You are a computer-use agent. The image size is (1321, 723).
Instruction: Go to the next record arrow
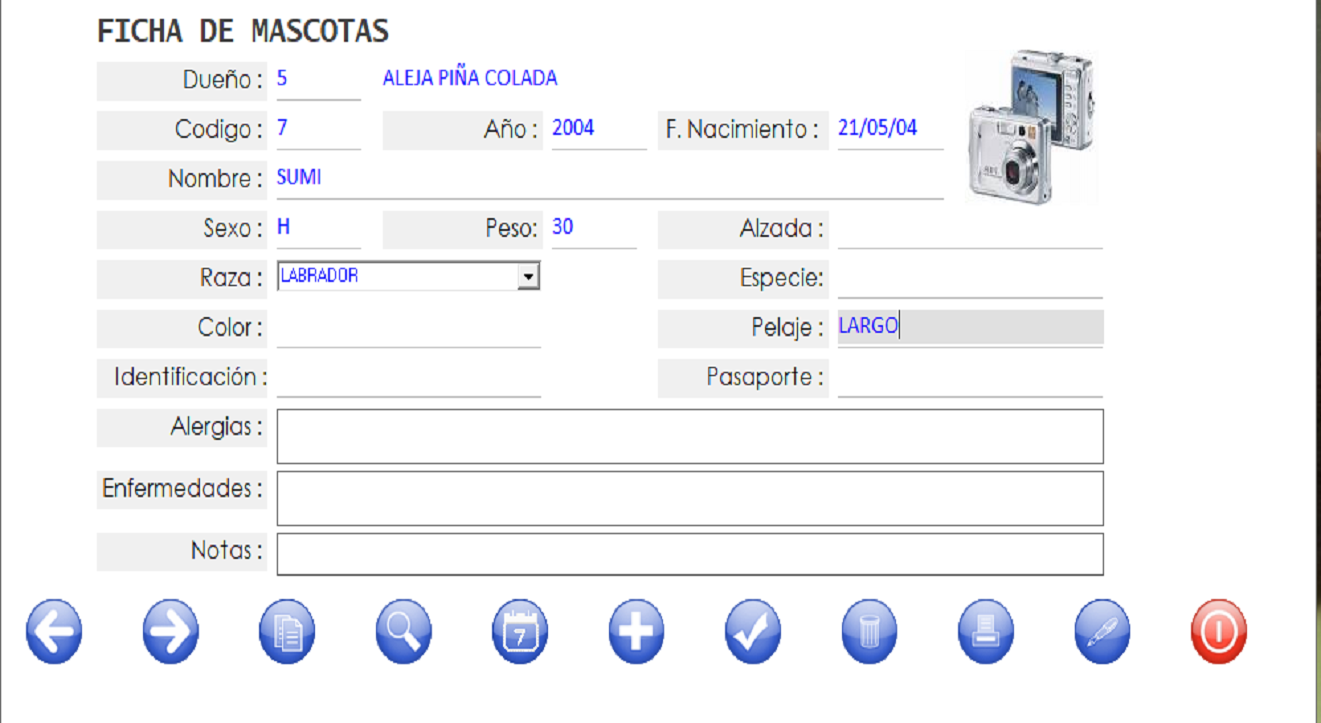point(171,632)
